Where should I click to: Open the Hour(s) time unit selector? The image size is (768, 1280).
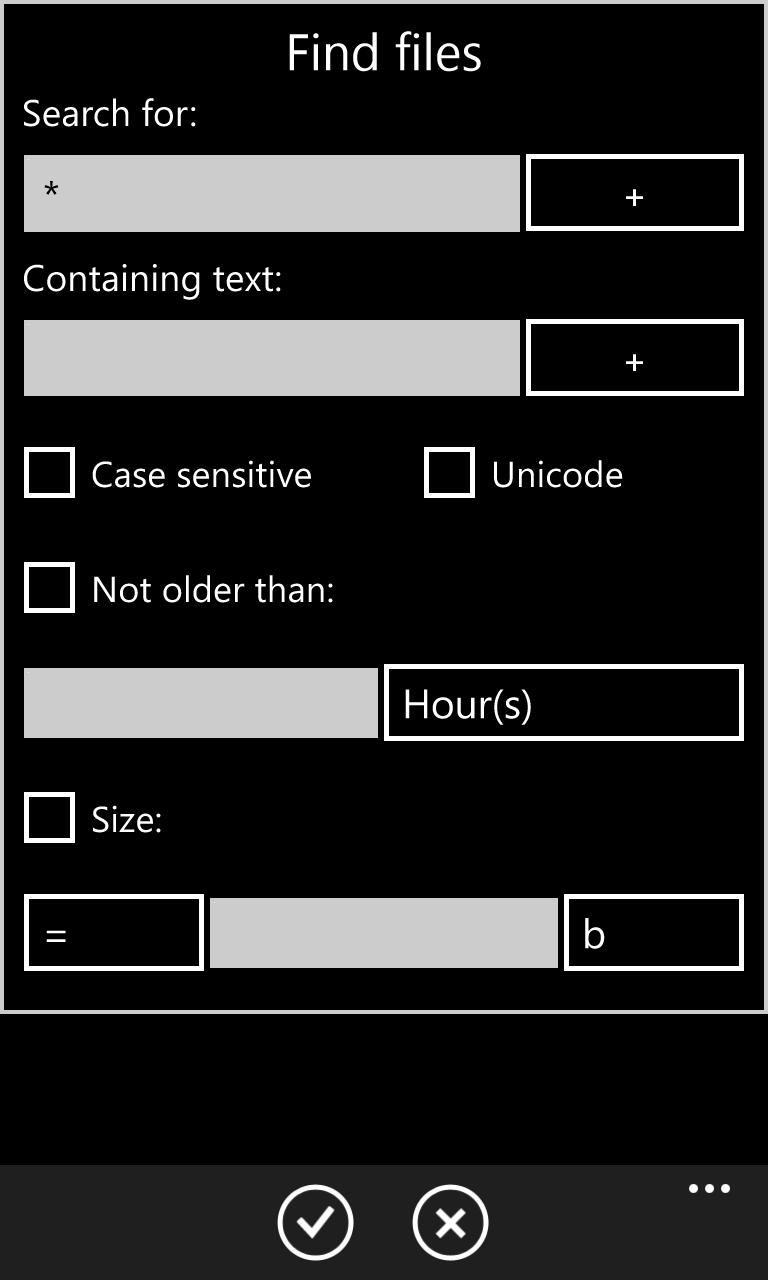563,703
